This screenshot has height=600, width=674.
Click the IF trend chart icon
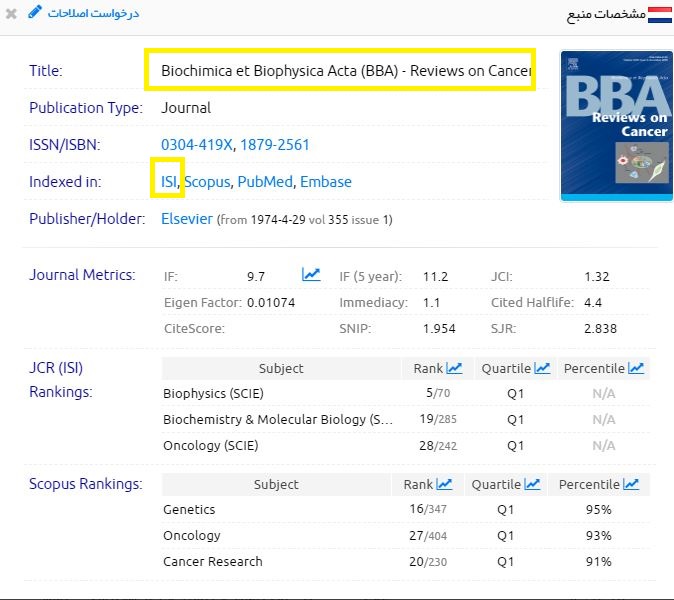(311, 275)
